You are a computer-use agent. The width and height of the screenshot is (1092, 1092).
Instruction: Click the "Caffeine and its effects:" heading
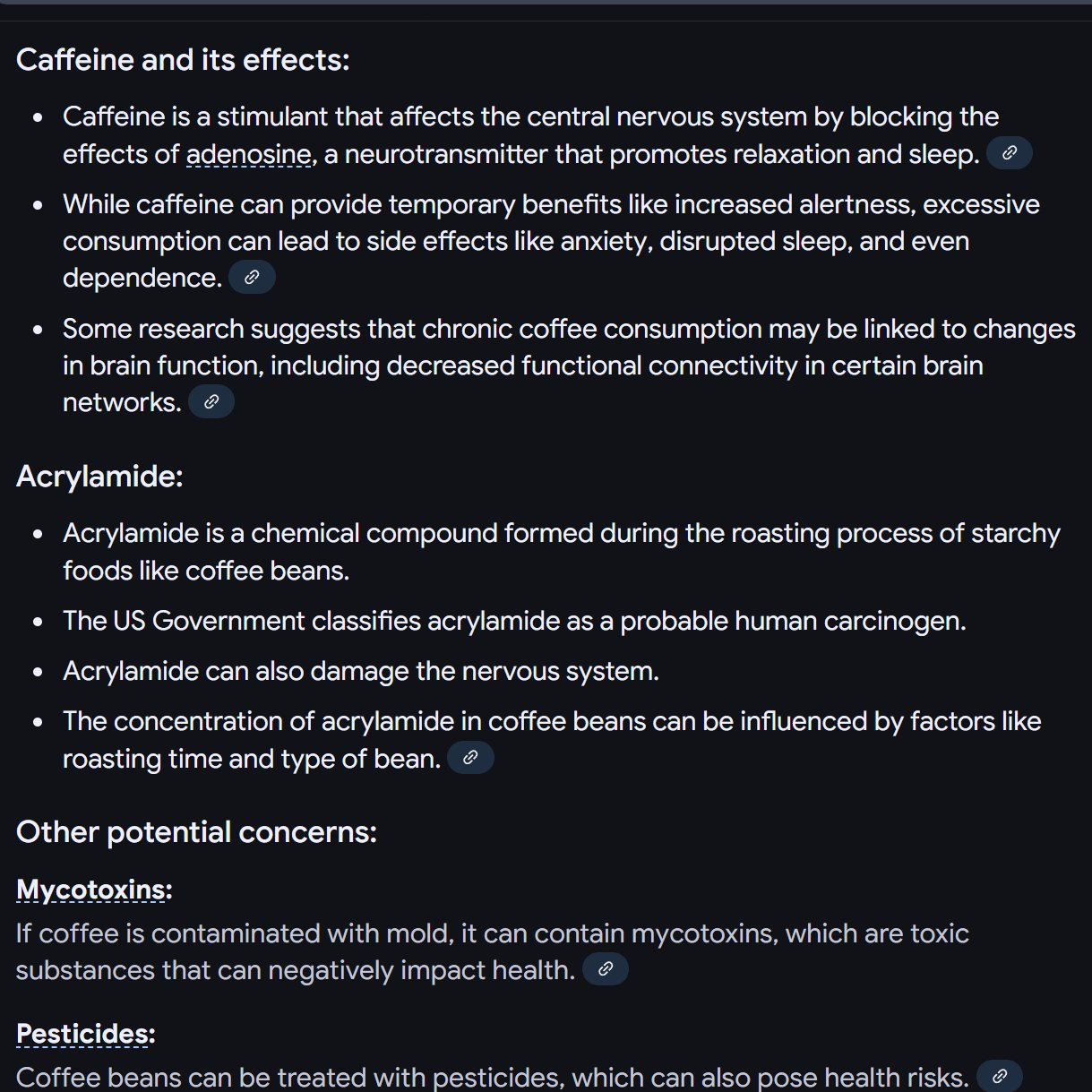pyautogui.click(x=183, y=60)
